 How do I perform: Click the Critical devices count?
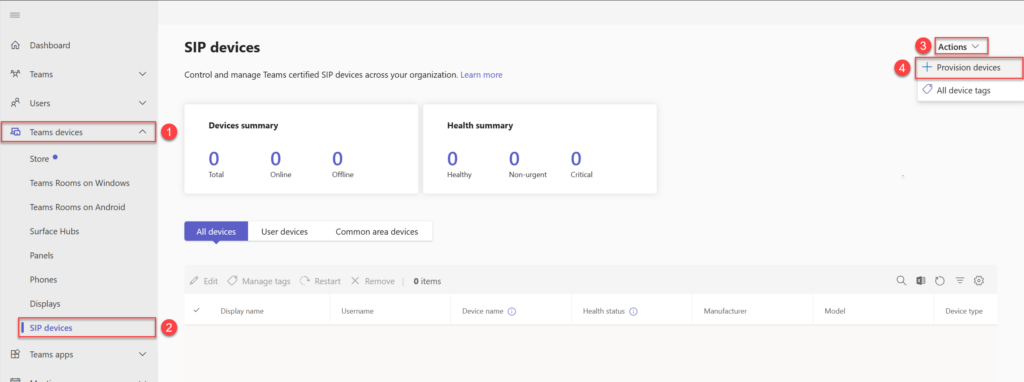tap(576, 158)
